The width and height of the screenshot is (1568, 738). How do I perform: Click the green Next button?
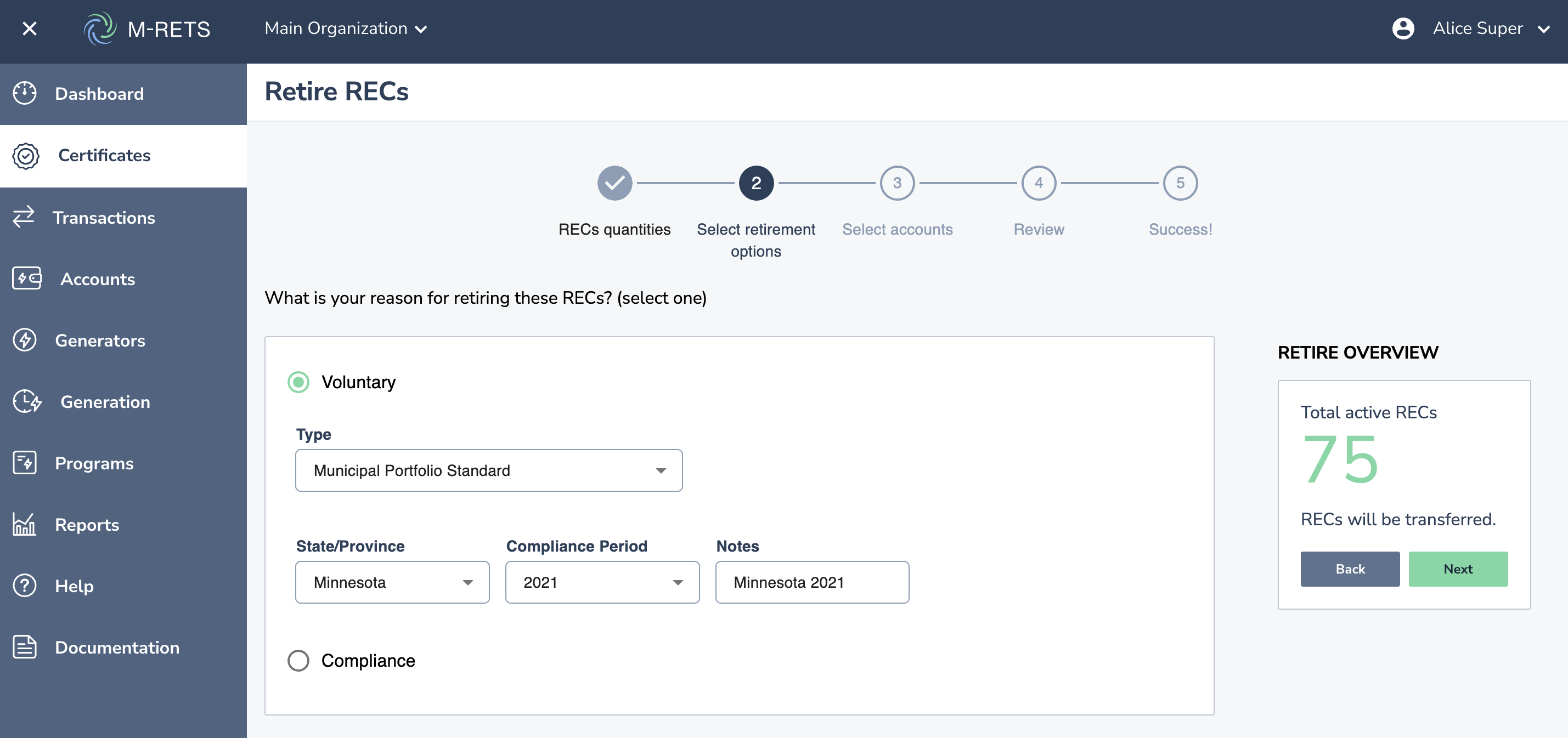tap(1457, 569)
